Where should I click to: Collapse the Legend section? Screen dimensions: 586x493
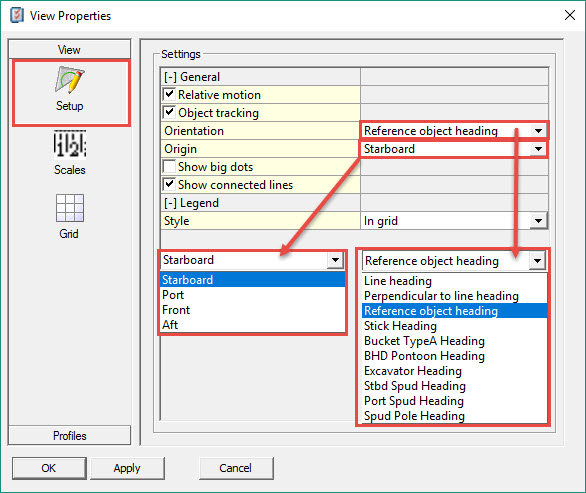[x=170, y=203]
